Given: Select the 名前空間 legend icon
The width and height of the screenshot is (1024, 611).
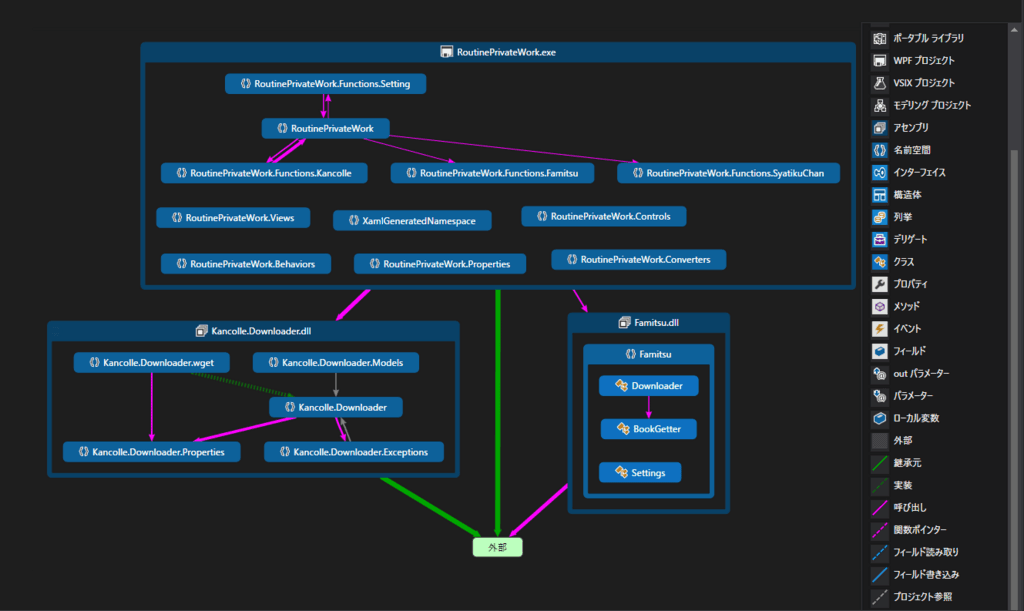Looking at the screenshot, I should point(878,150).
